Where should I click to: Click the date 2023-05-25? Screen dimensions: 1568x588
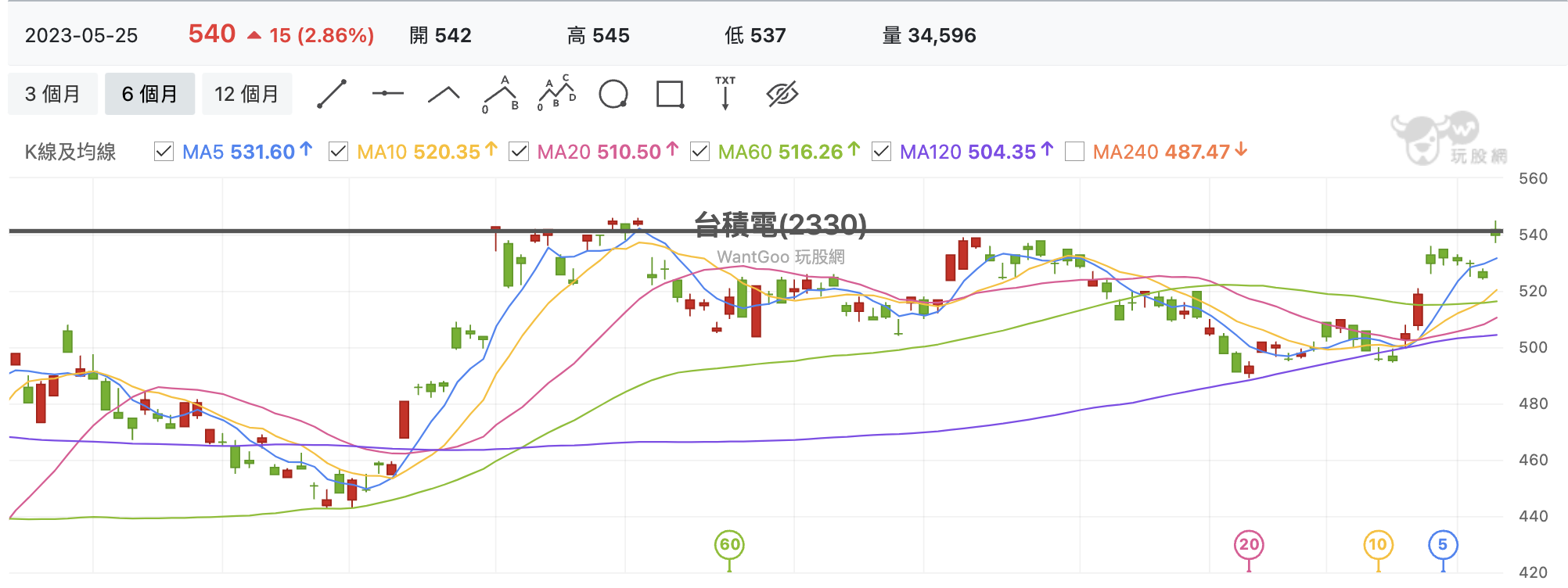click(81, 36)
